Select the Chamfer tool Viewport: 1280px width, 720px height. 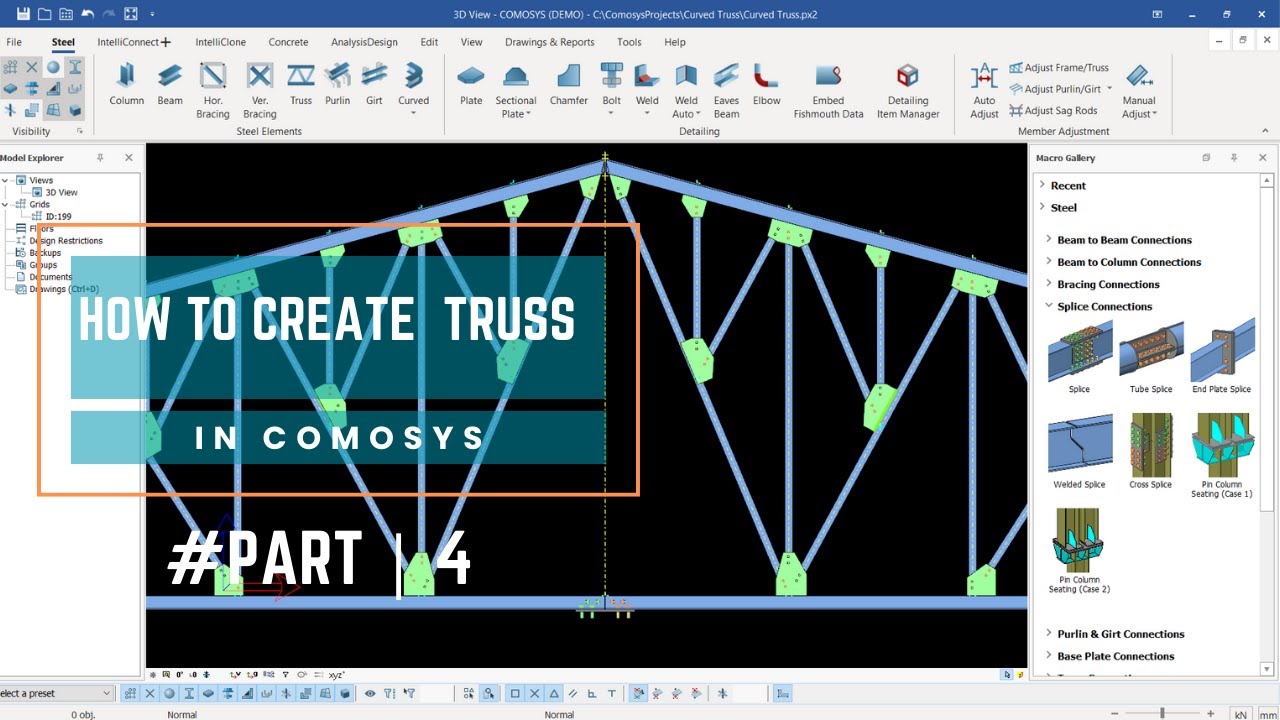(x=569, y=84)
